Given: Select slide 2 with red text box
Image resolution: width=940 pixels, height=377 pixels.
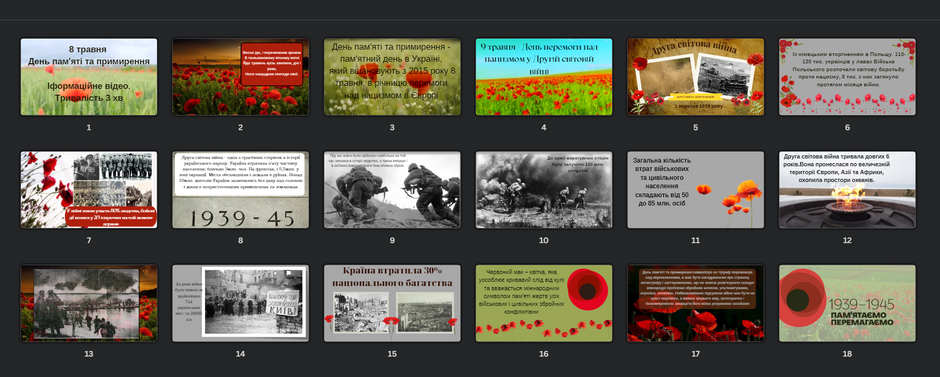Looking at the screenshot, I should (x=240, y=77).
